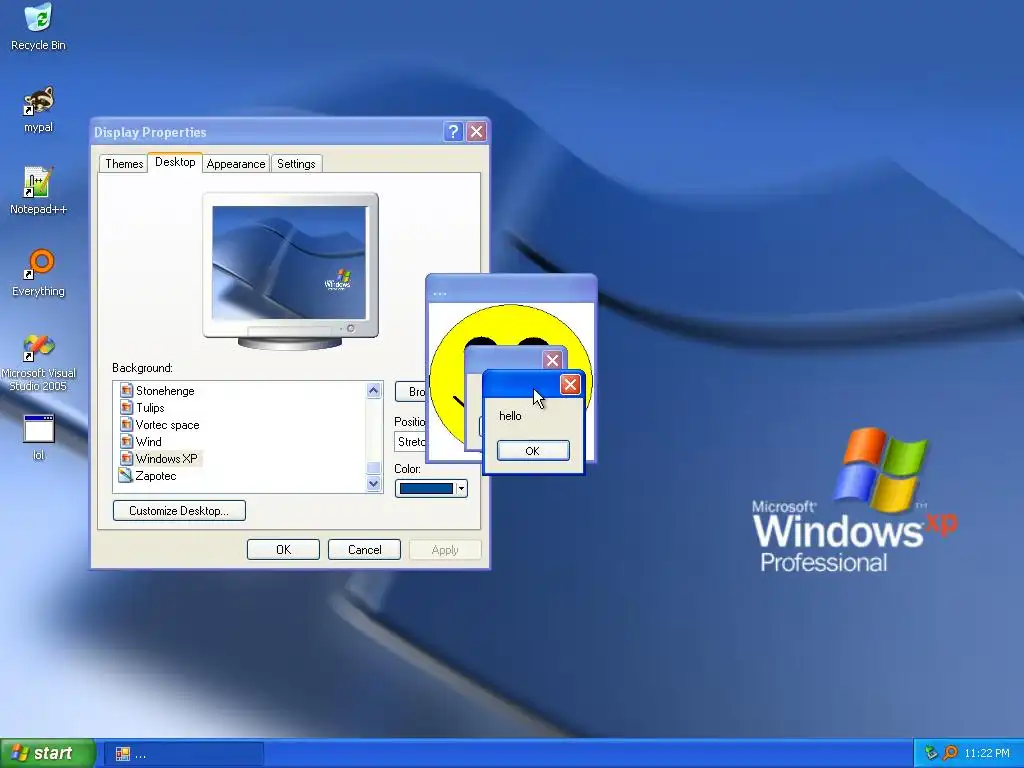
Task: Close the grayed dialog behind hello box
Action: coord(552,360)
